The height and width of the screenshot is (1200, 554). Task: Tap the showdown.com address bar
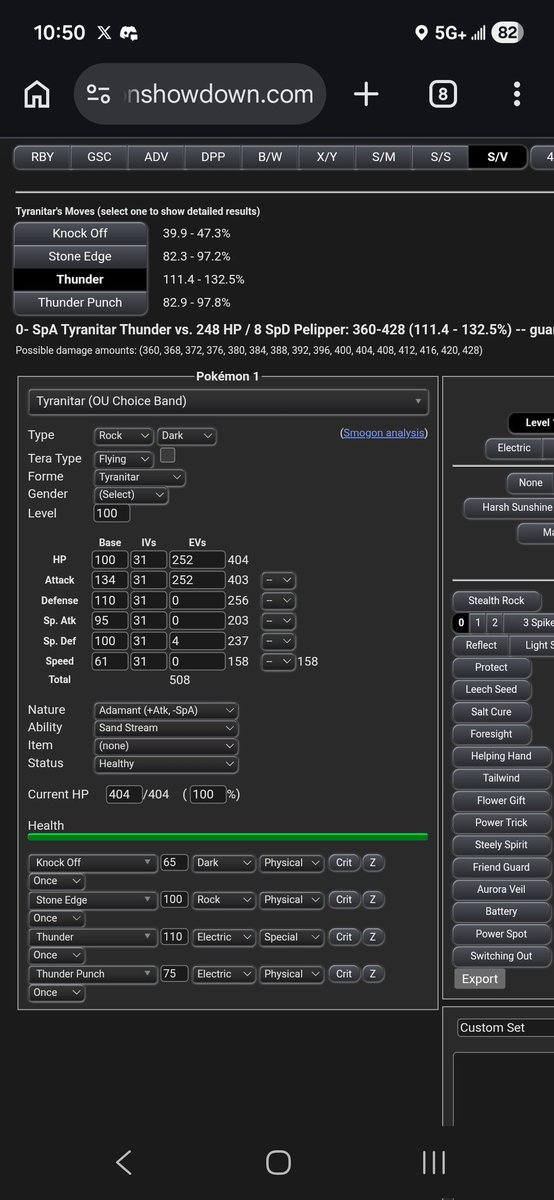(200, 95)
